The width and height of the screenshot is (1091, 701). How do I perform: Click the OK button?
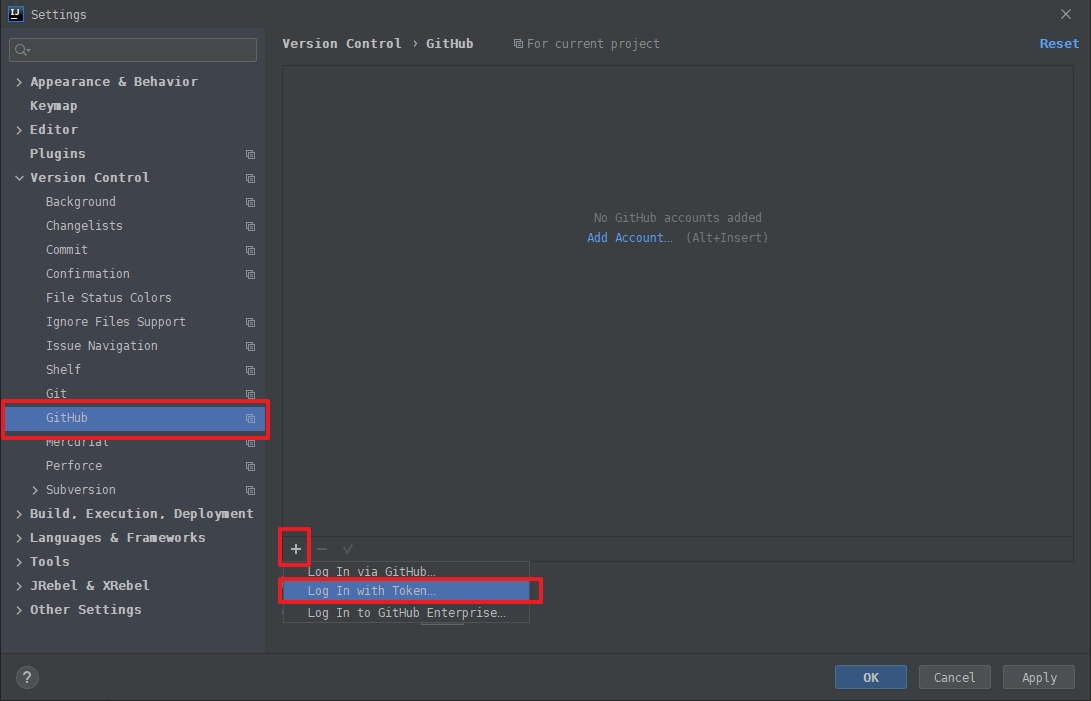(870, 677)
